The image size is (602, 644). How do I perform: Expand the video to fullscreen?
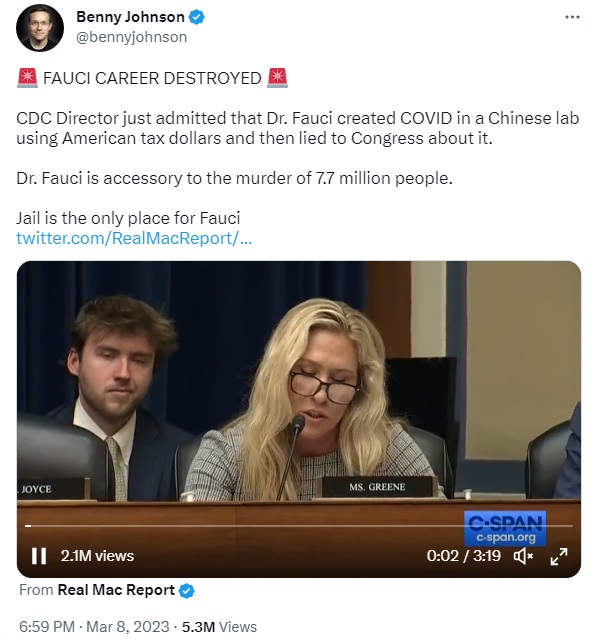(559, 556)
